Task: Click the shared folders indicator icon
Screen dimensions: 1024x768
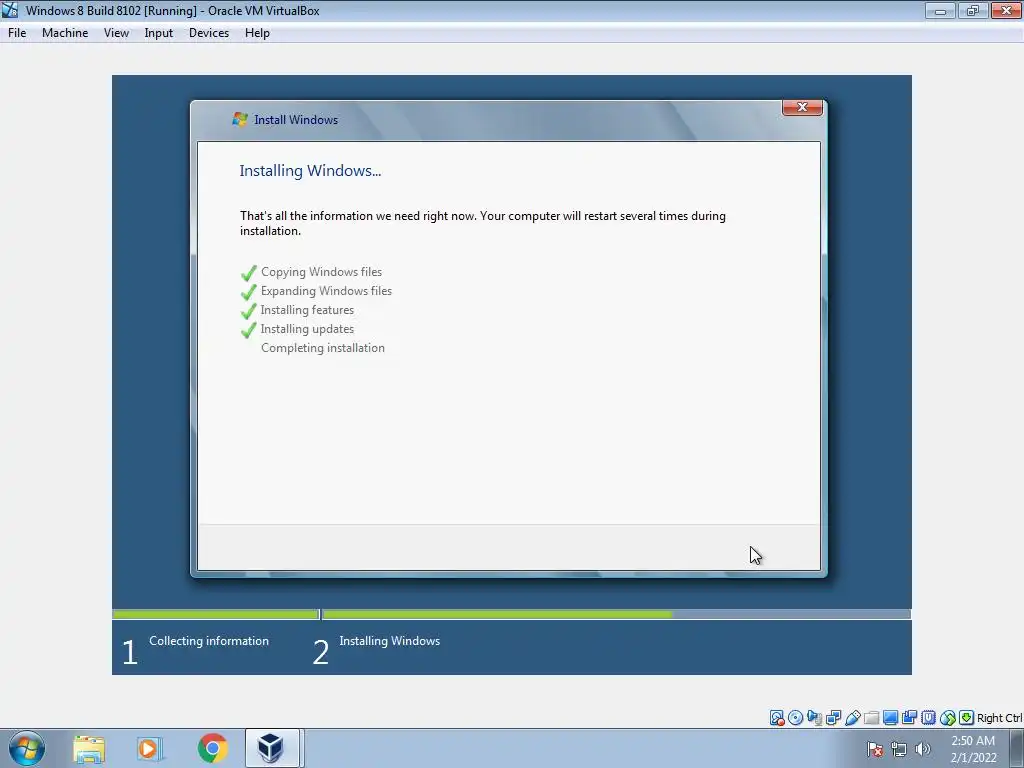Action: [871, 718]
